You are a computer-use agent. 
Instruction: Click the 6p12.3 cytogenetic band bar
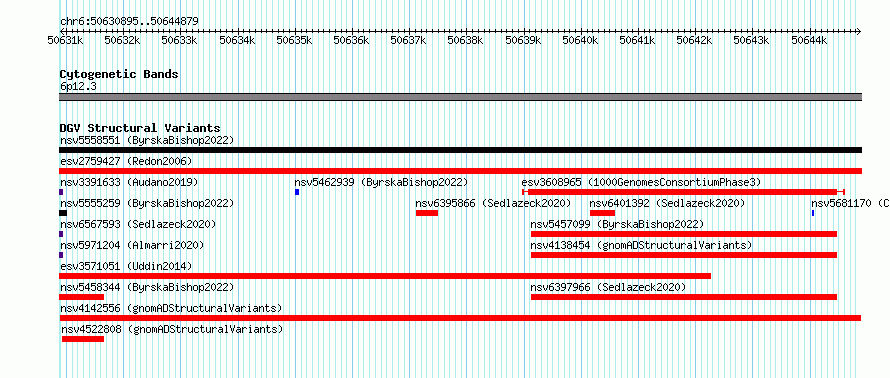click(460, 97)
